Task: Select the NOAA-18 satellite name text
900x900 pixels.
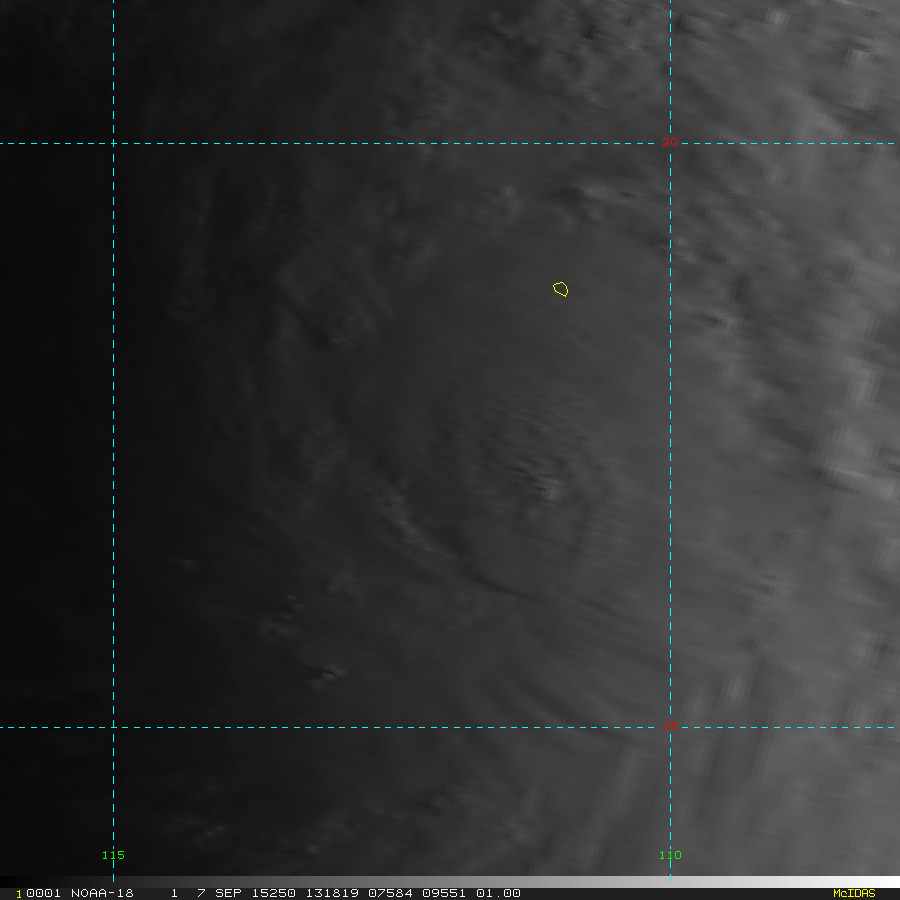Action: [x=102, y=893]
